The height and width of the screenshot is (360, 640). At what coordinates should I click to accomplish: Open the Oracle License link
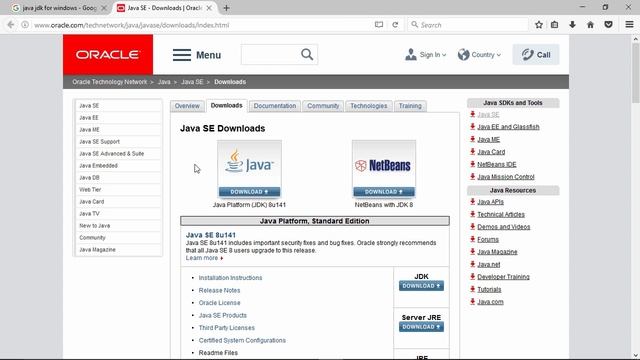point(219,303)
